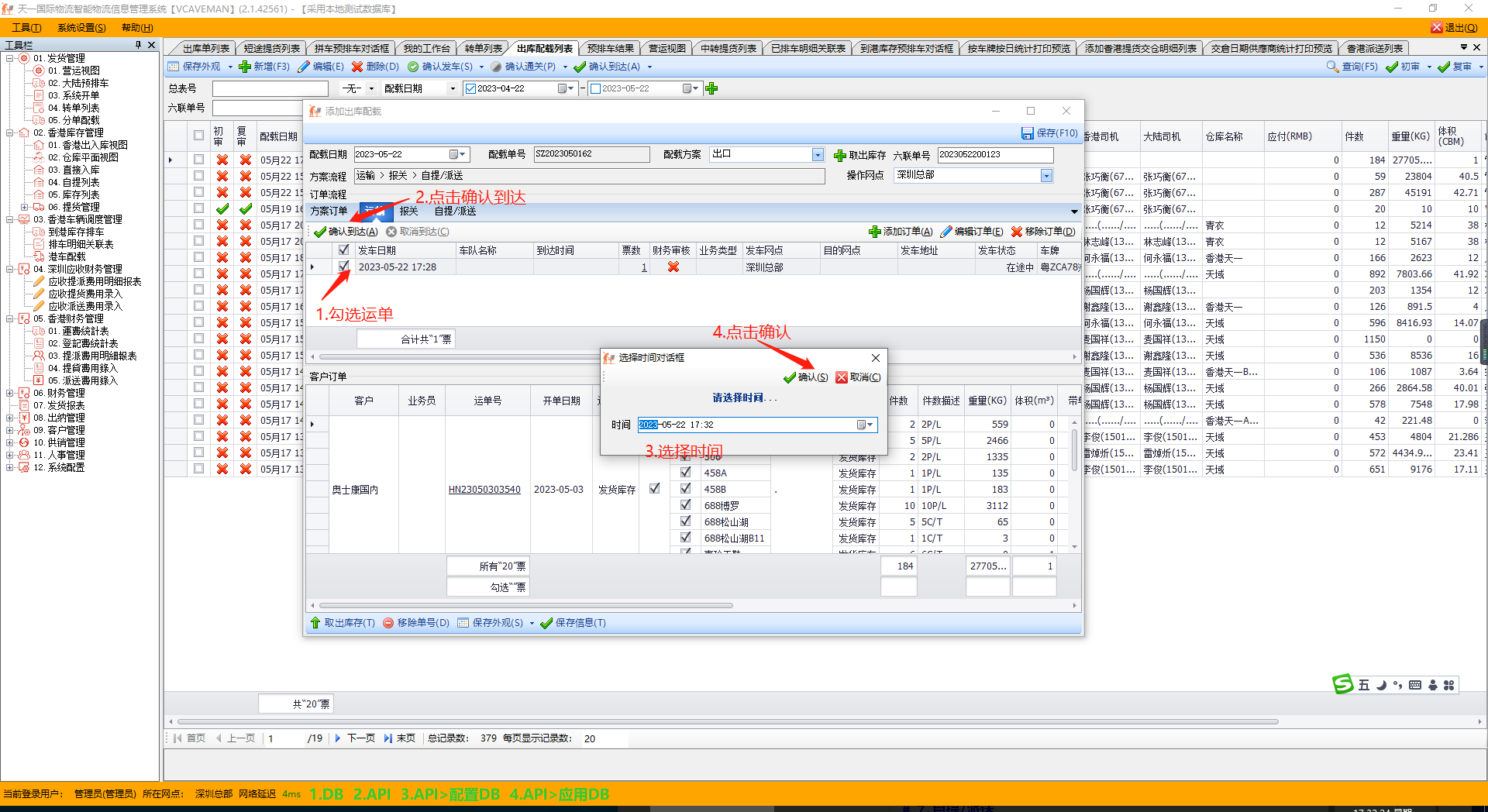The image size is (1488, 812).
Task: Click 确认(S) in the time dialog
Action: point(805,377)
